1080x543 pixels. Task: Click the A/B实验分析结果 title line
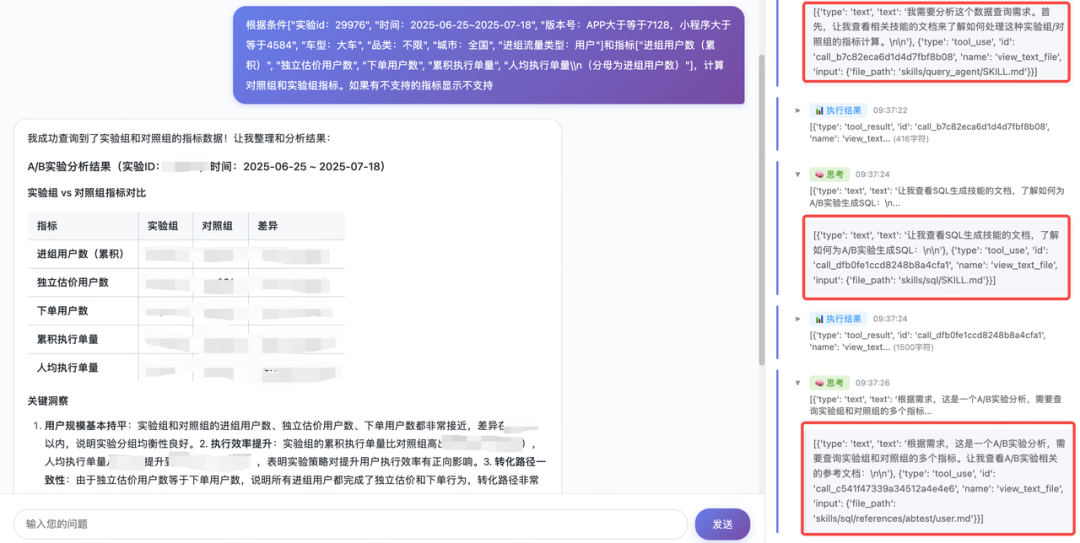pos(207,167)
